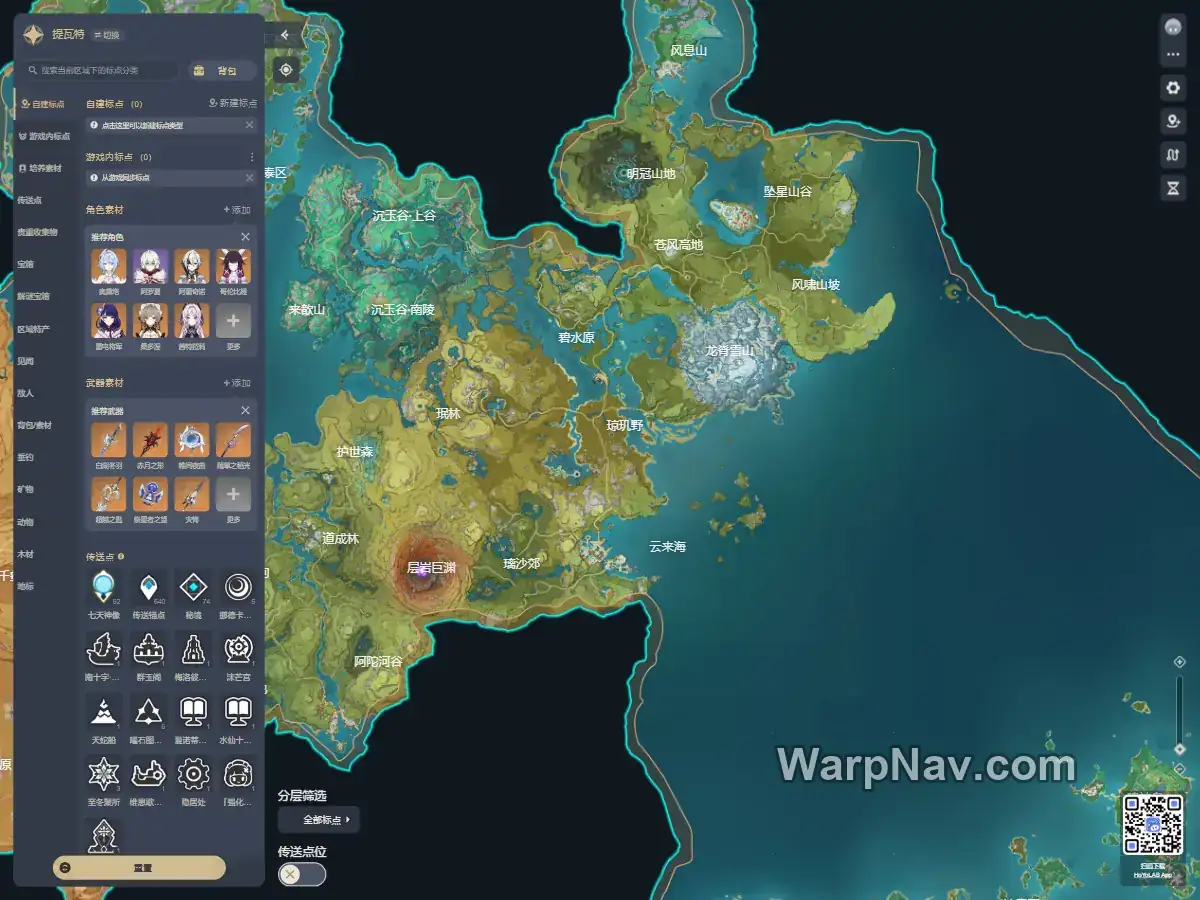Jump to the 宝箱 sidebar category
1200x900 pixels.
click(25, 264)
